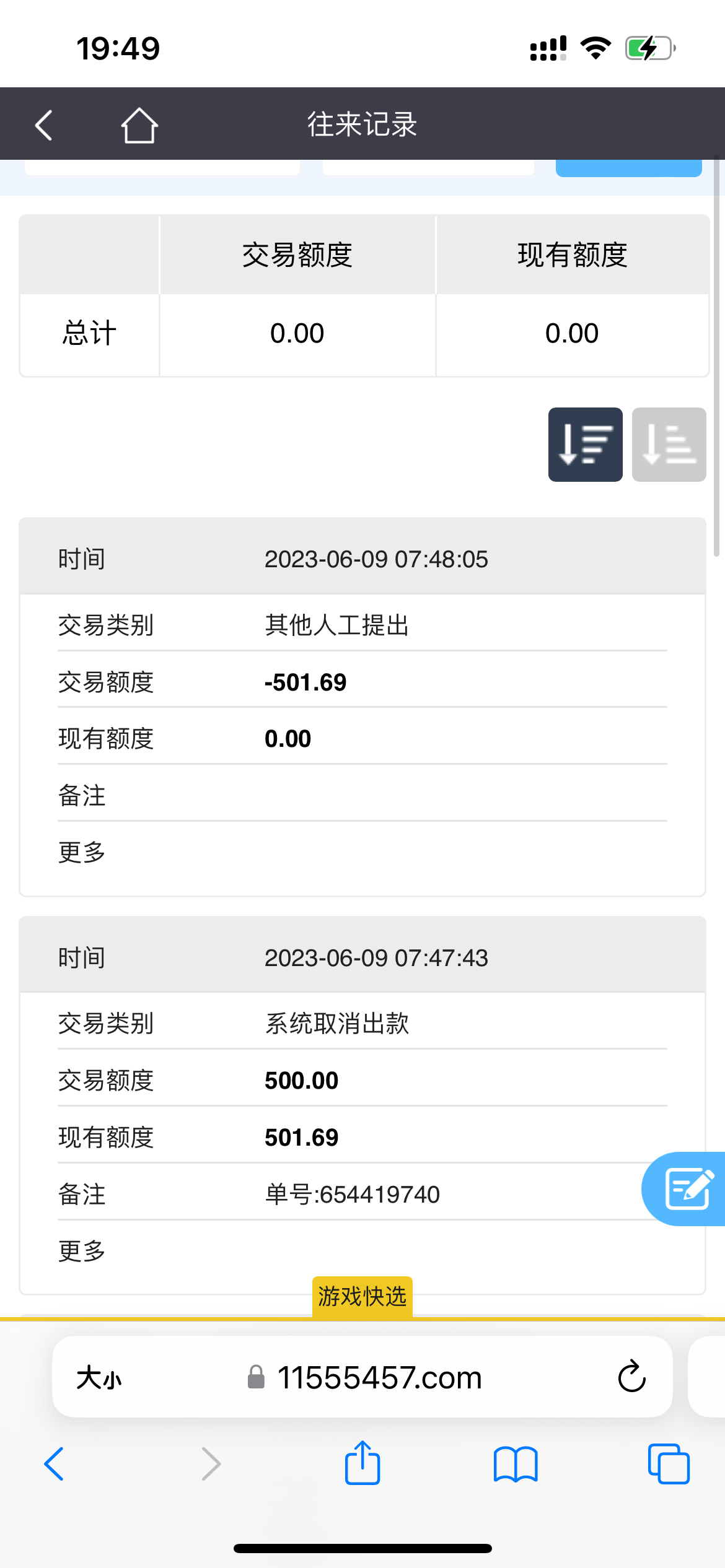Viewport: 725px width, 1568px height.
Task: Go to home via house icon
Action: click(139, 125)
